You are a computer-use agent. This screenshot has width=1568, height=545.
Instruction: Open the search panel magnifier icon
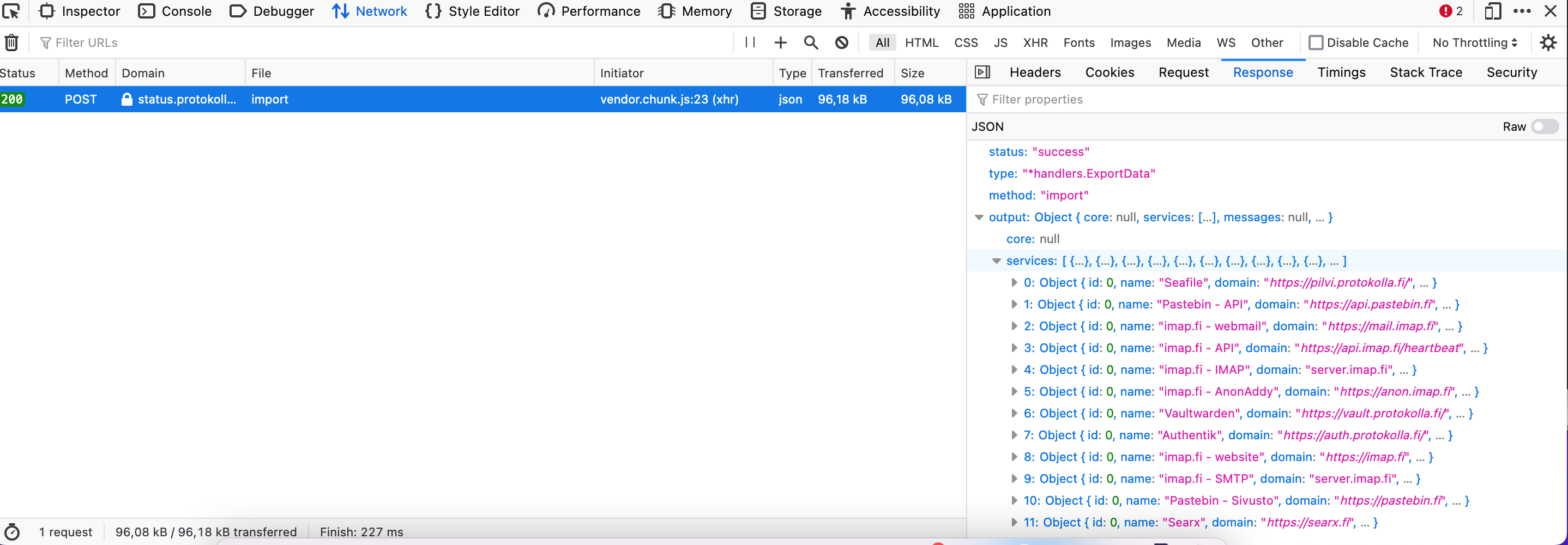(x=811, y=42)
